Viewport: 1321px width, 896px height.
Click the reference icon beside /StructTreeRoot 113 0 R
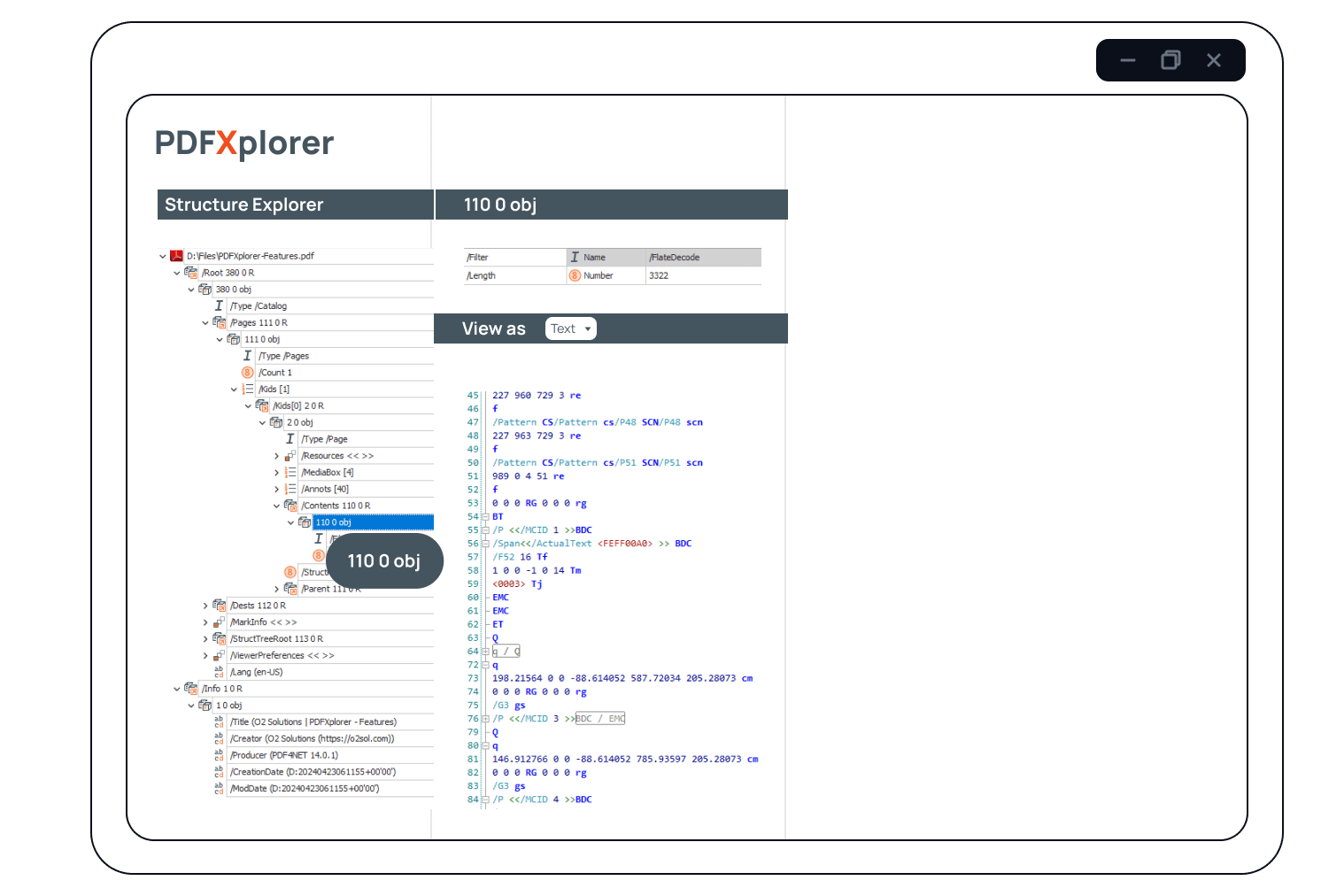219,638
